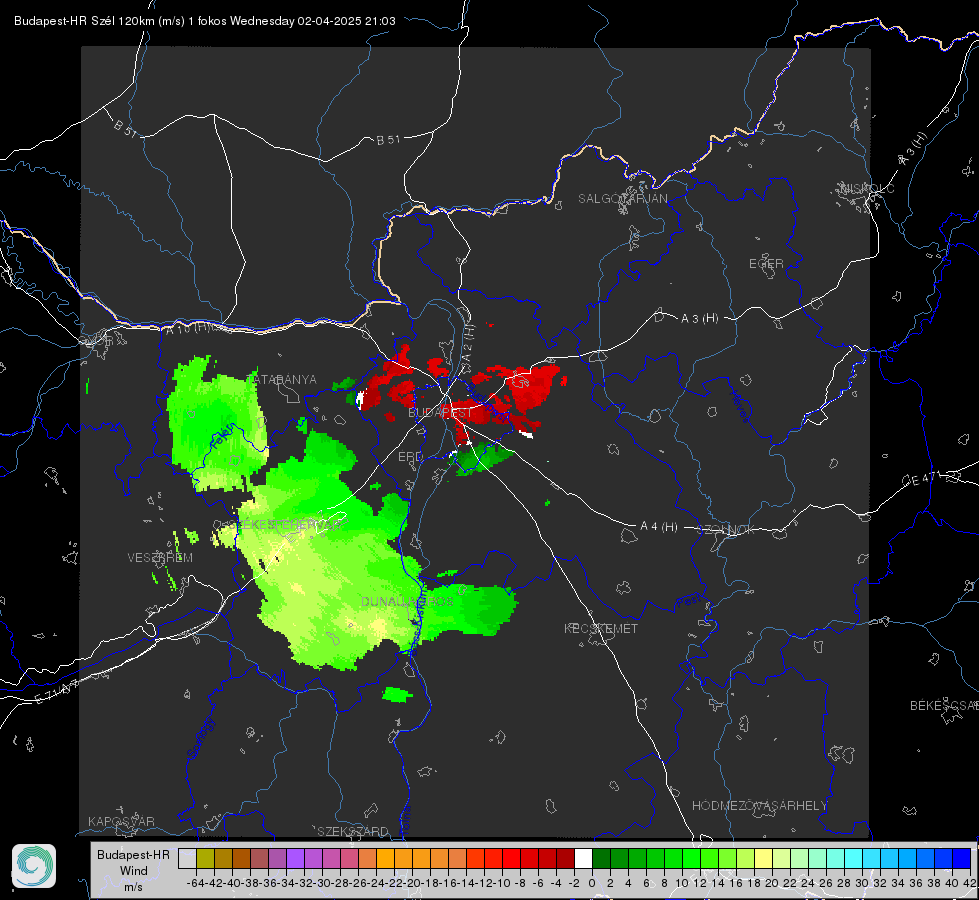Click the HÓDMEZŐVÁSÁRHELY city label
979x900 pixels.
[x=760, y=806]
